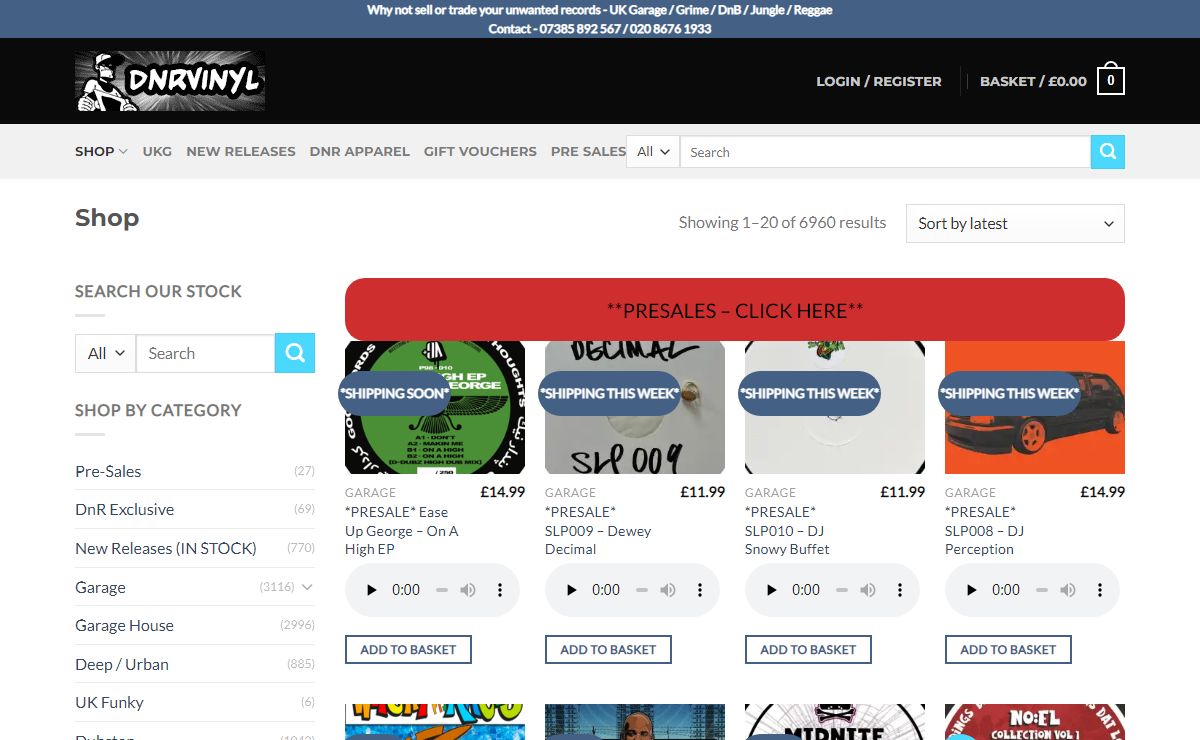Expand the SHOP menu chevron

pos(123,152)
